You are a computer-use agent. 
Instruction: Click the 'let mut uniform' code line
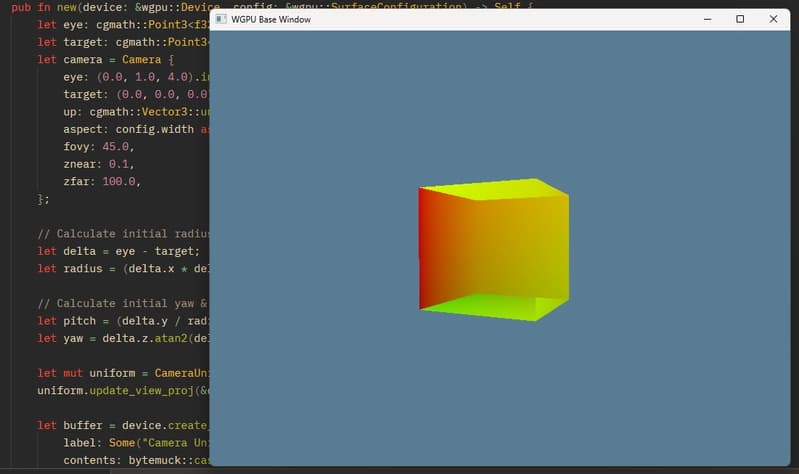123,373
